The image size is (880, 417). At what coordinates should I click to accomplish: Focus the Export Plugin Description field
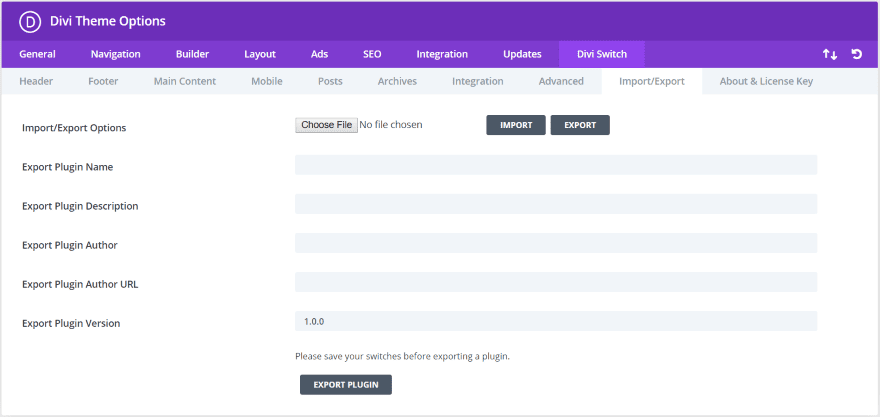coord(556,204)
